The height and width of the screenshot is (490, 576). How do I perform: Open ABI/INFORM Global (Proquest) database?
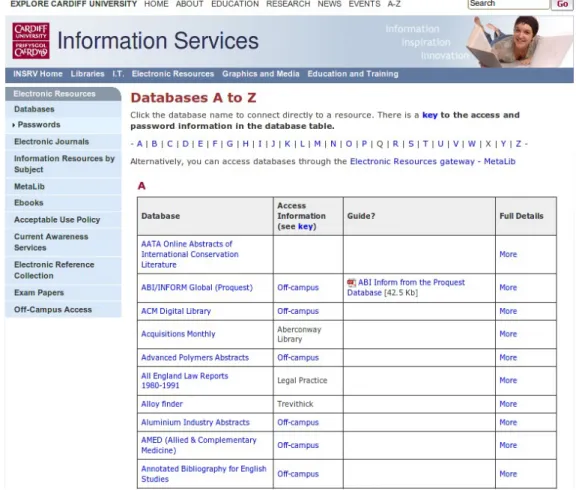[x=197, y=287]
